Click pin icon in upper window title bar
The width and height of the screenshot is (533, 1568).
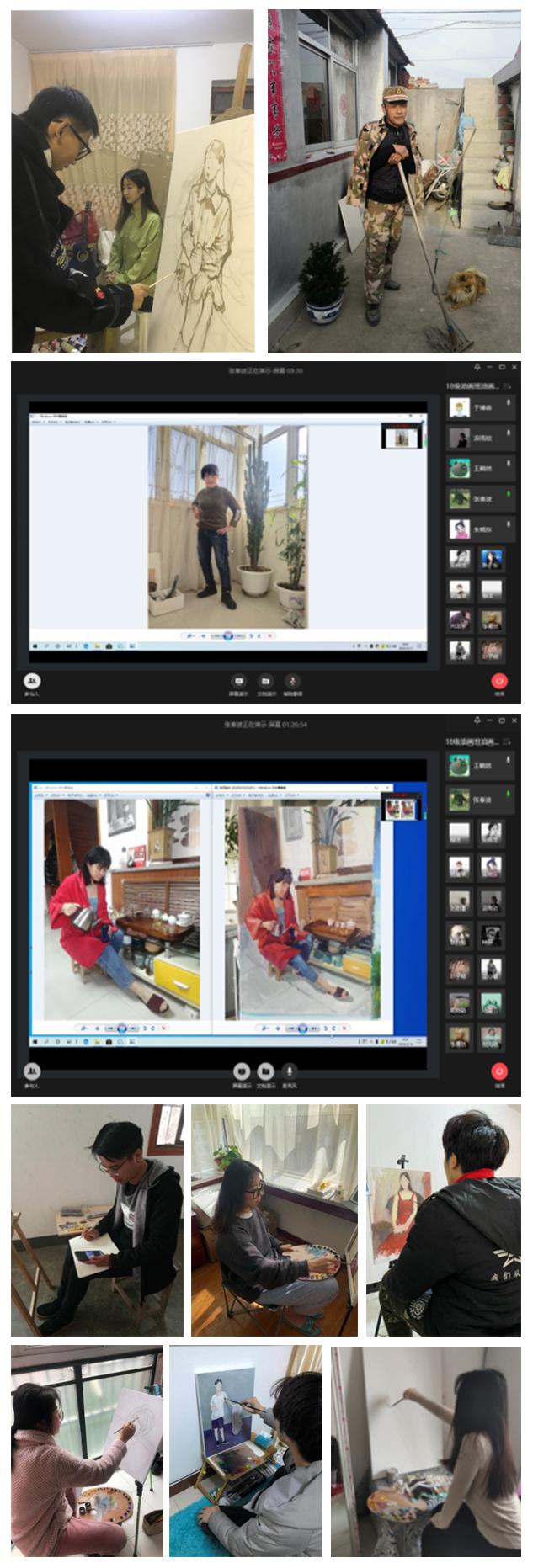(x=477, y=368)
